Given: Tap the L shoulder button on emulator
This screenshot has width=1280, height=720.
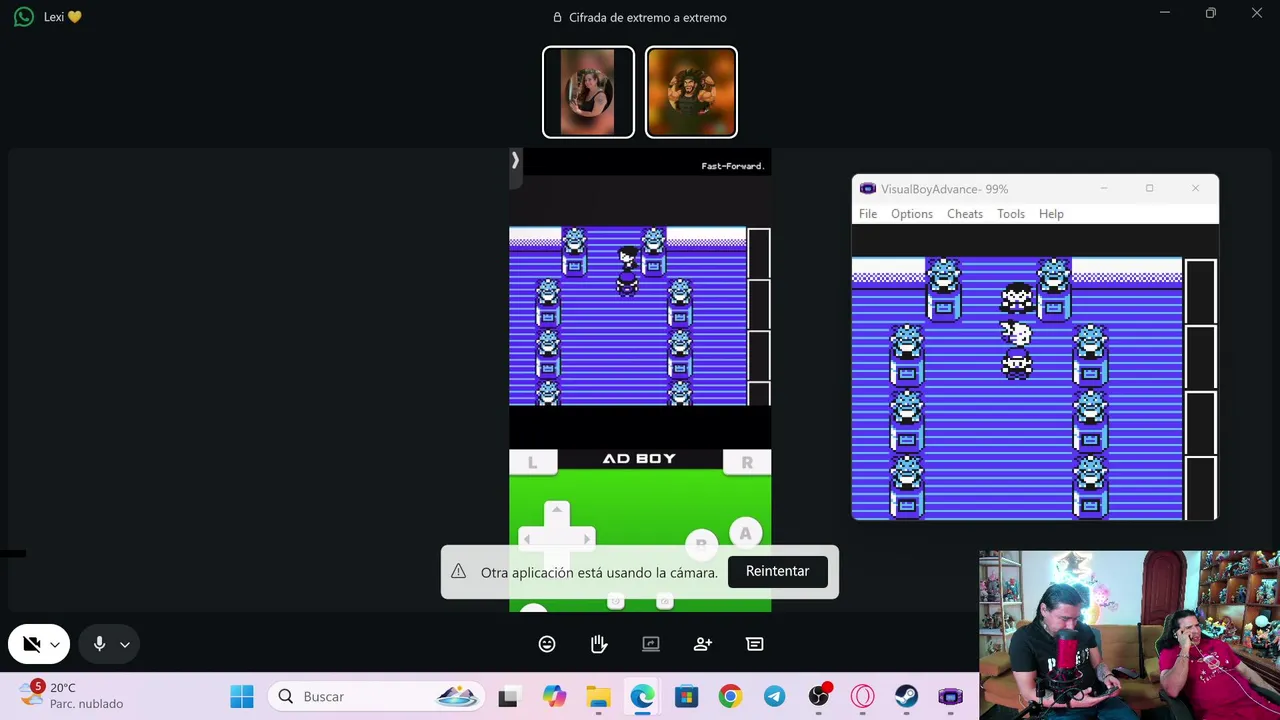Looking at the screenshot, I should (533, 462).
